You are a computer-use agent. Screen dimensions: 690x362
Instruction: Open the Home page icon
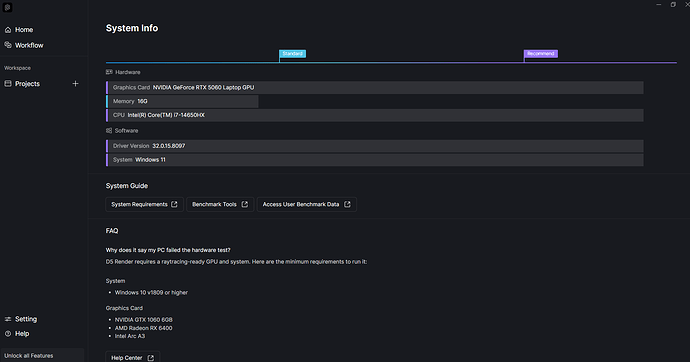8,30
